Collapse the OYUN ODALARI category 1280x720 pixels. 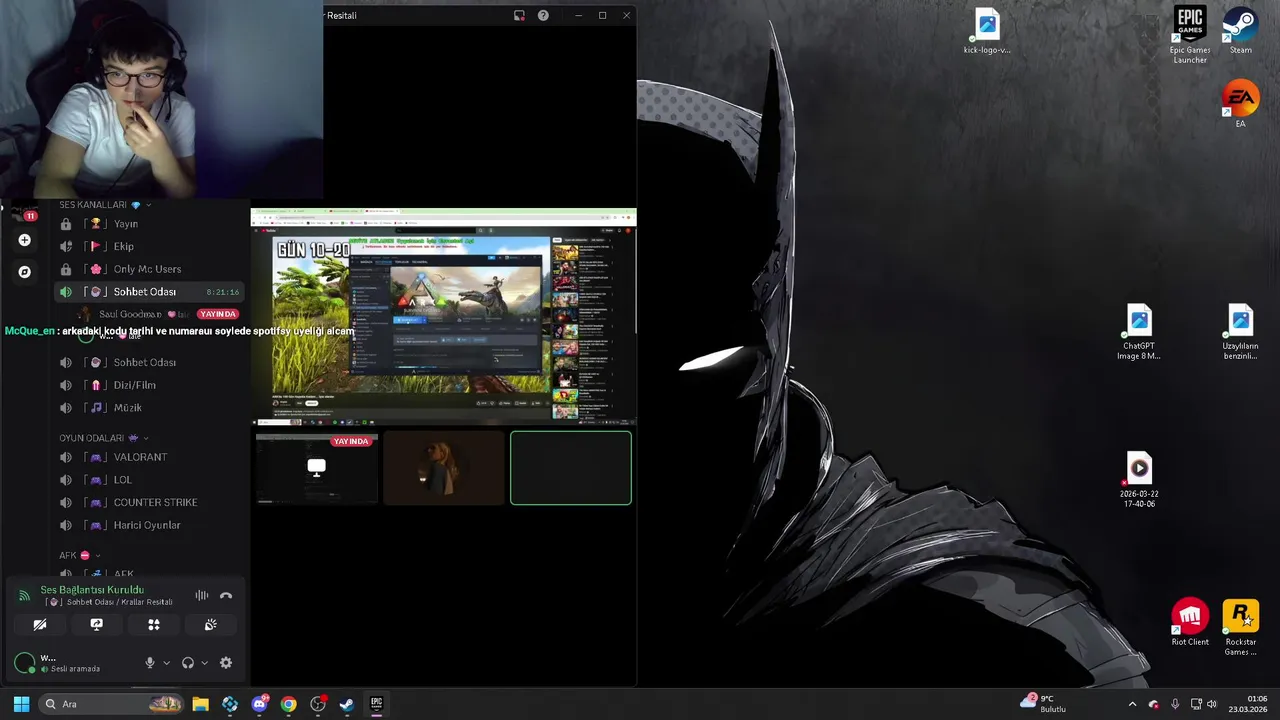point(103,438)
